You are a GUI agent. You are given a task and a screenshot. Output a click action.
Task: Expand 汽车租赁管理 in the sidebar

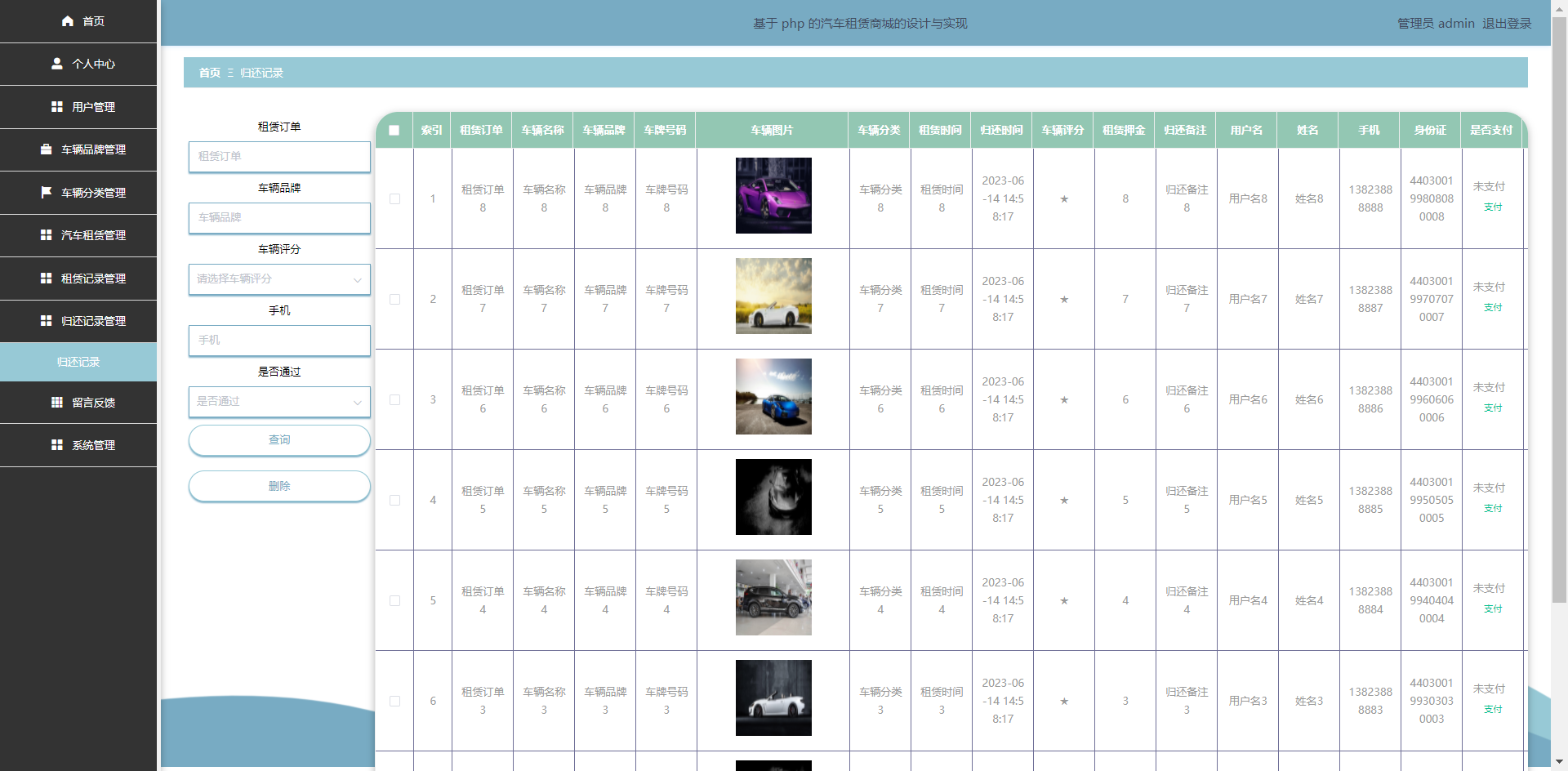pyautogui.click(x=78, y=235)
